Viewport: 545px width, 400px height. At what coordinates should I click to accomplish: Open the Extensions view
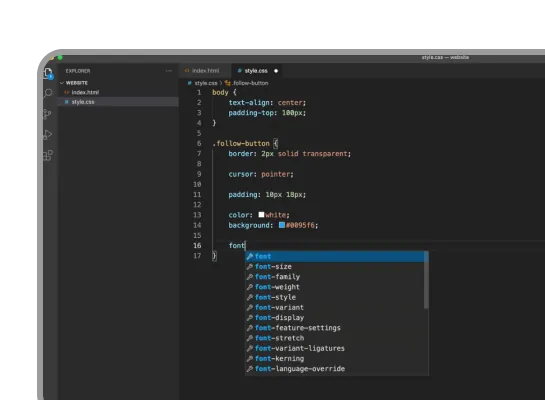coord(48,155)
